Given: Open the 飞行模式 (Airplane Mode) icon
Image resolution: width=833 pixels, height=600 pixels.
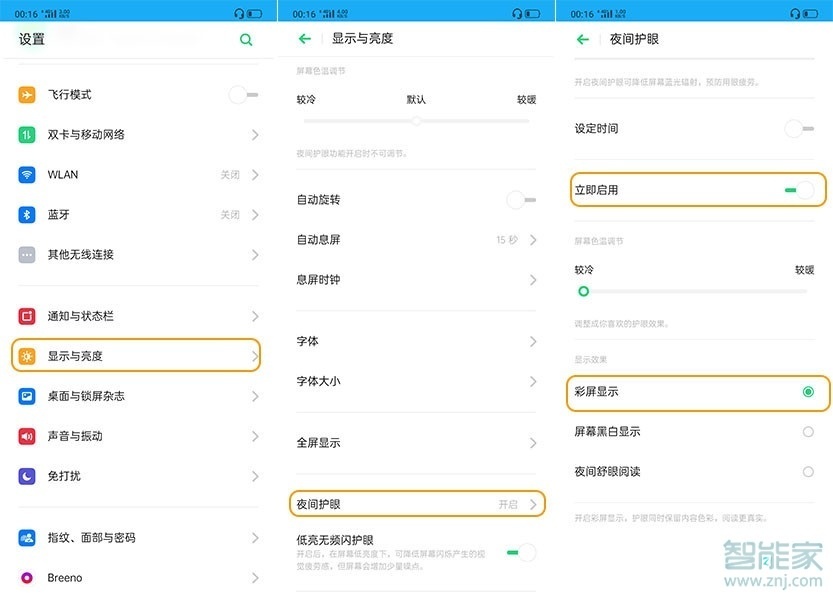Looking at the screenshot, I should coord(25,94).
